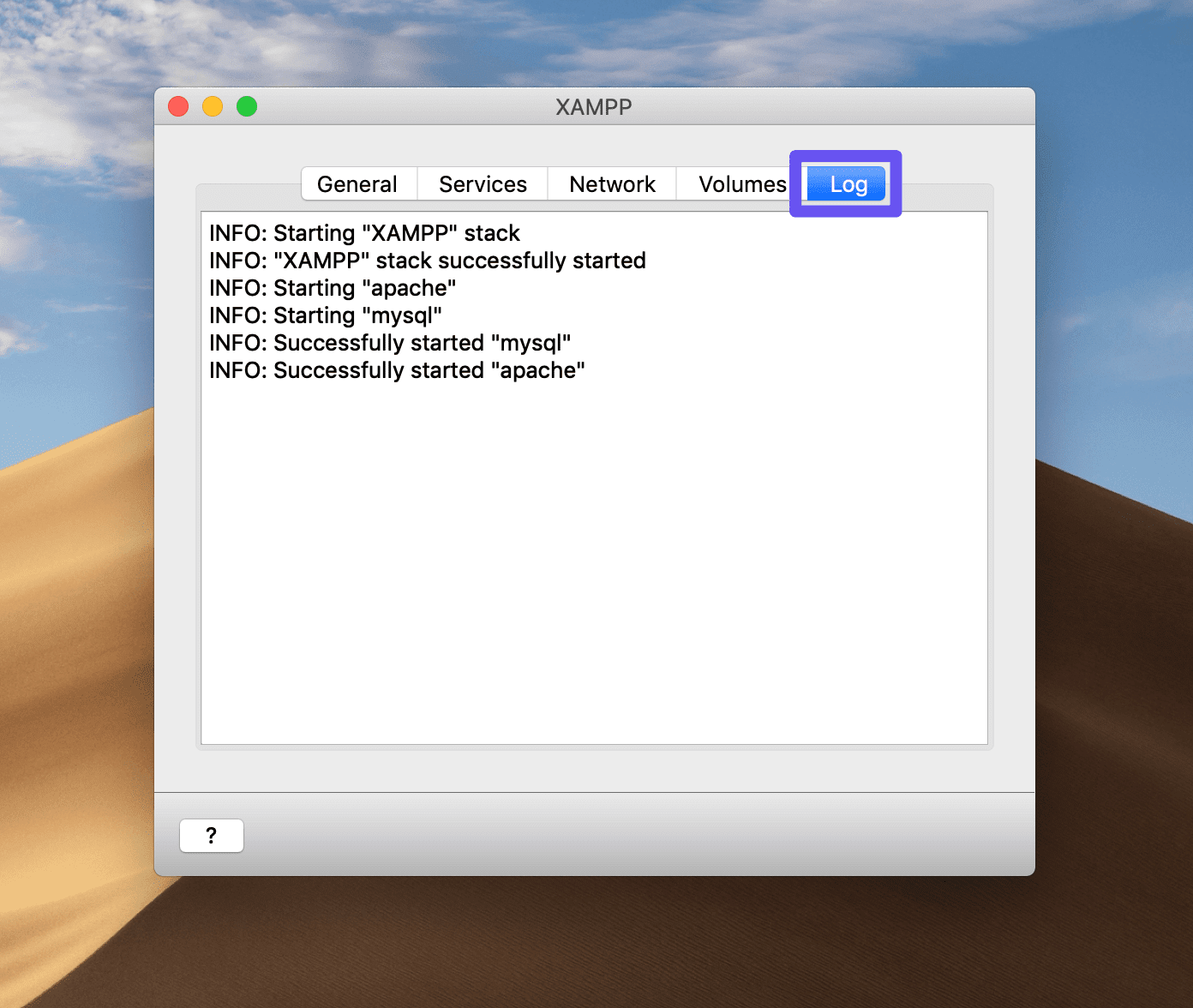Click the Starting mysql log line
1193x1008 pixels.
326,315
